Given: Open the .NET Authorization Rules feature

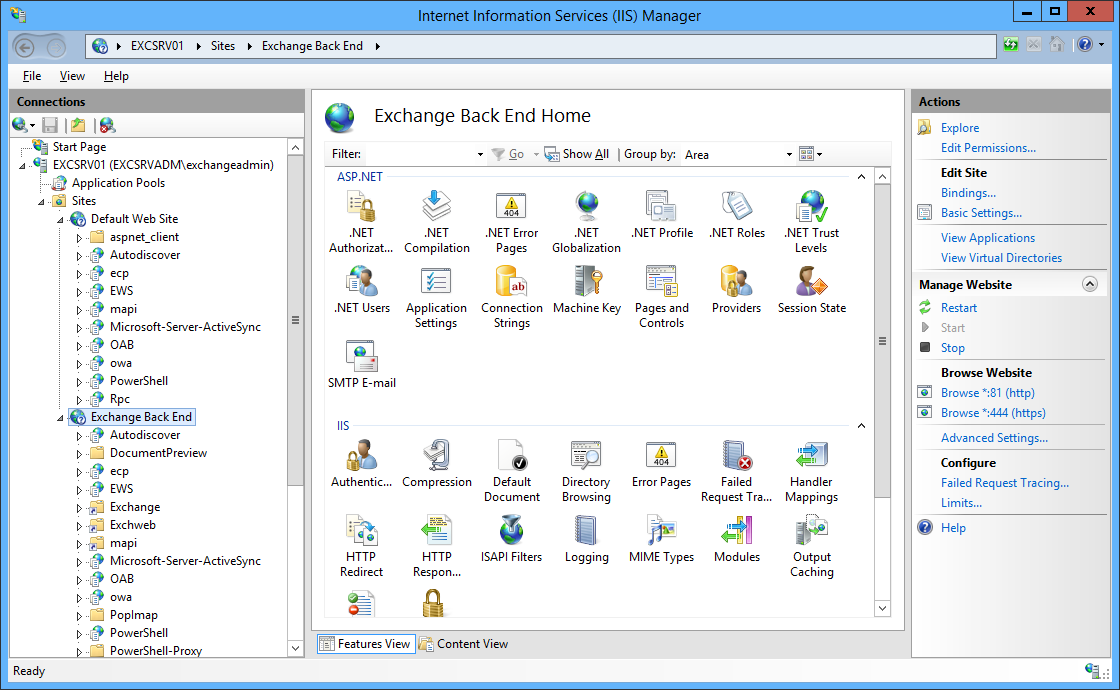Looking at the screenshot, I should [361, 222].
